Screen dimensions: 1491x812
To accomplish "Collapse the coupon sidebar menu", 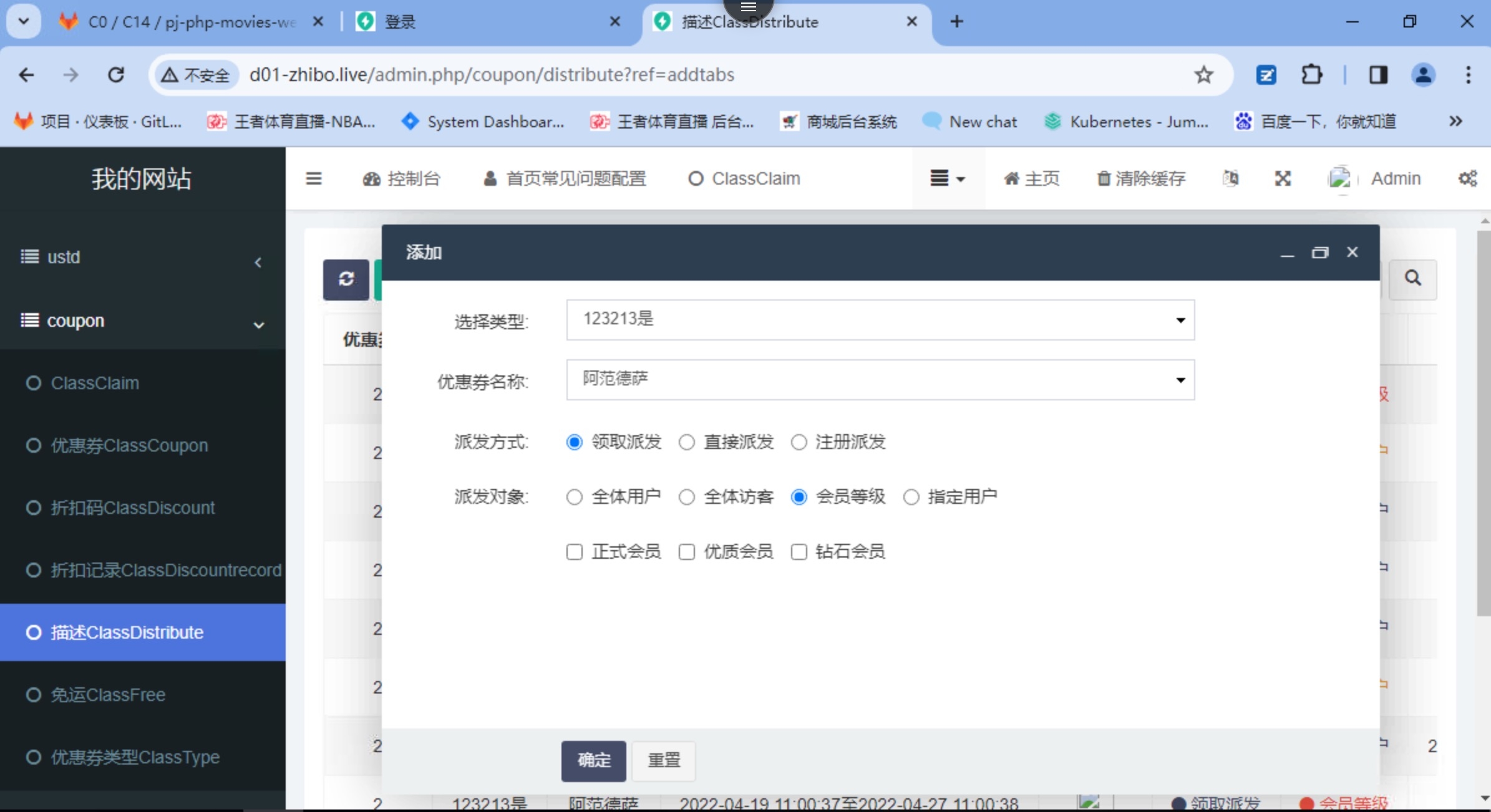I will 143,321.
